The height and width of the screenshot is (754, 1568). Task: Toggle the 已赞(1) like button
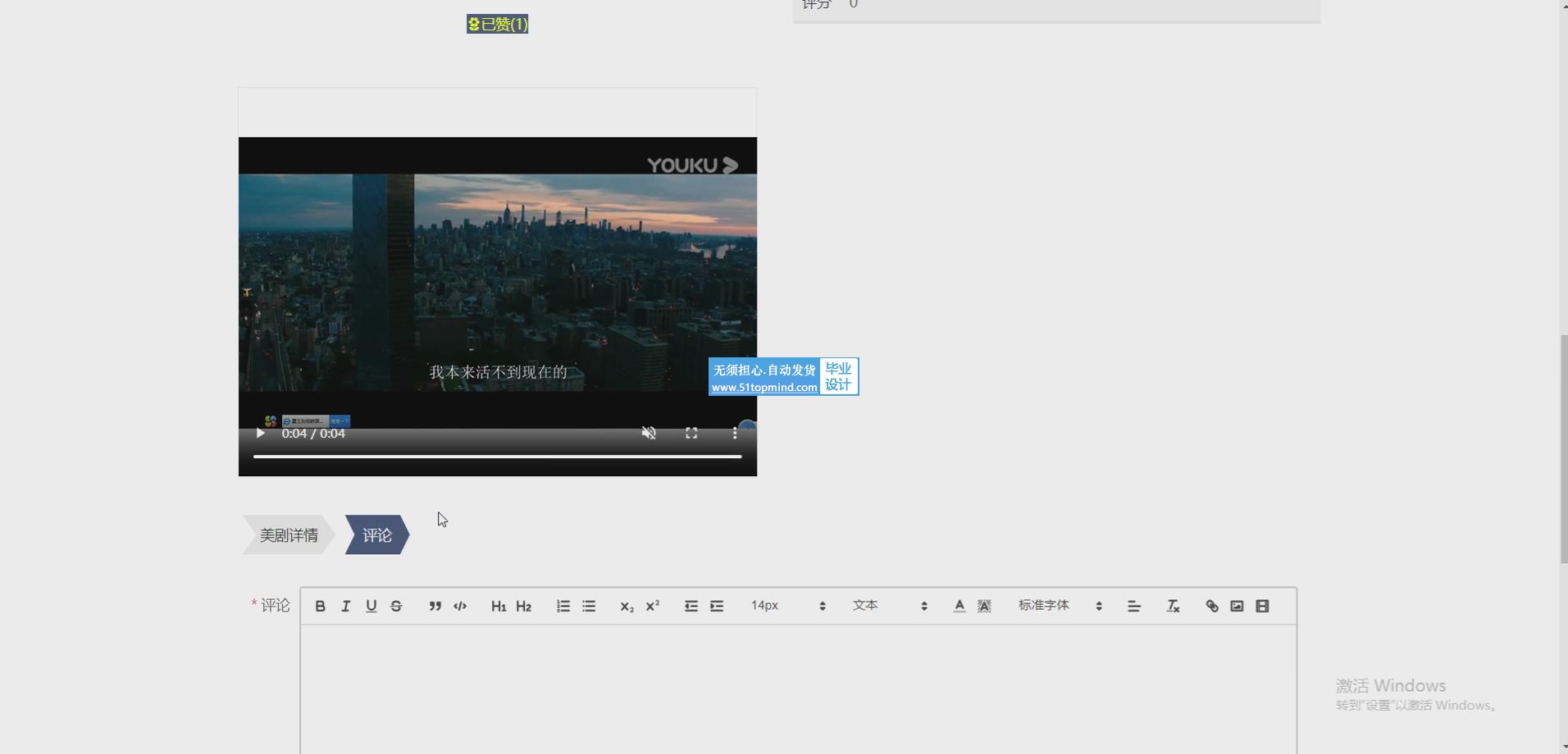[497, 25]
